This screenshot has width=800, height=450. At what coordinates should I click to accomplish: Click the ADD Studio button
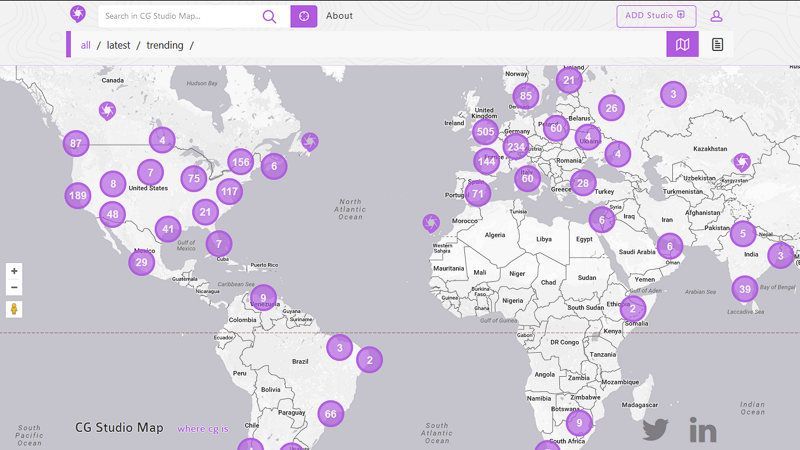[655, 16]
